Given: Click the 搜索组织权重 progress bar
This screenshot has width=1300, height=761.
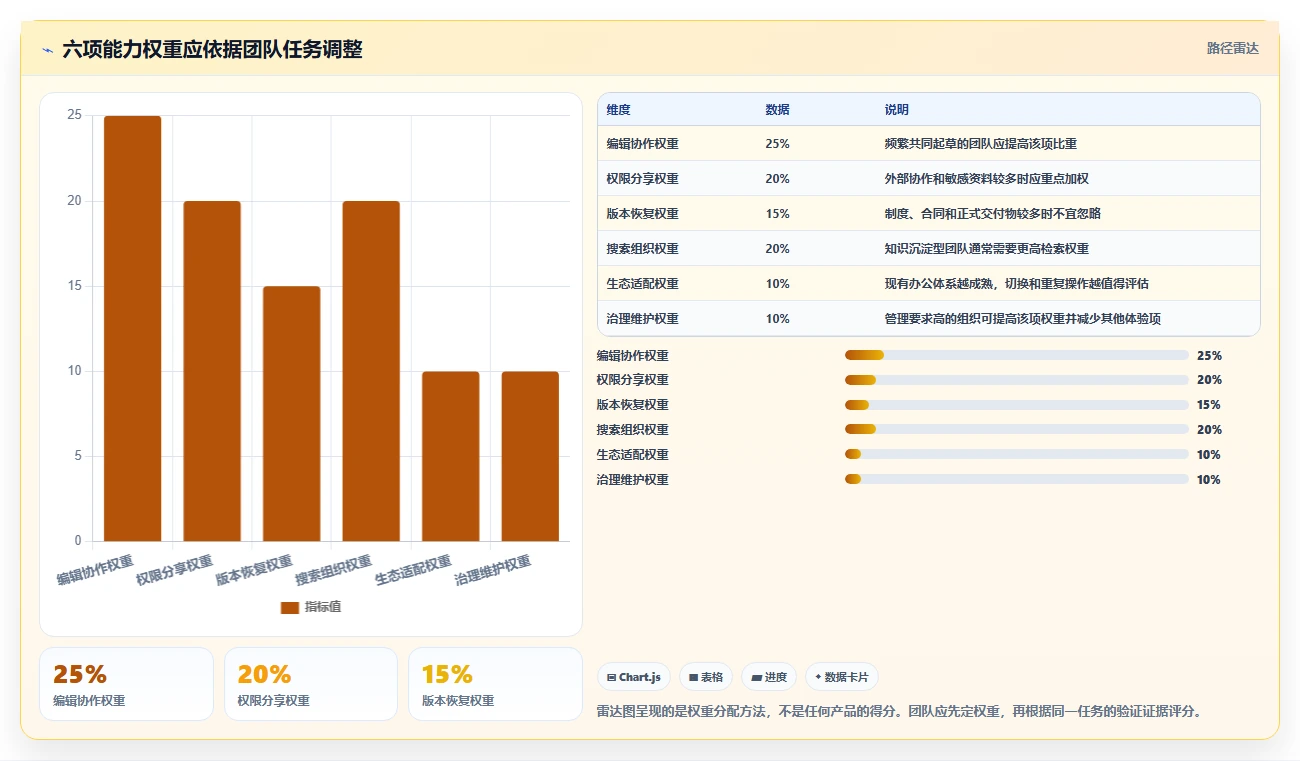Looking at the screenshot, I should pyautogui.click(x=1017, y=430).
